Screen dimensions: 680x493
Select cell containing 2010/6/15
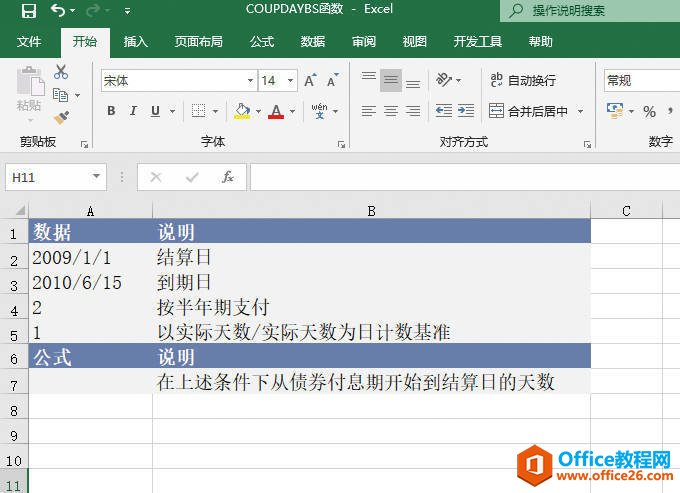[91, 282]
